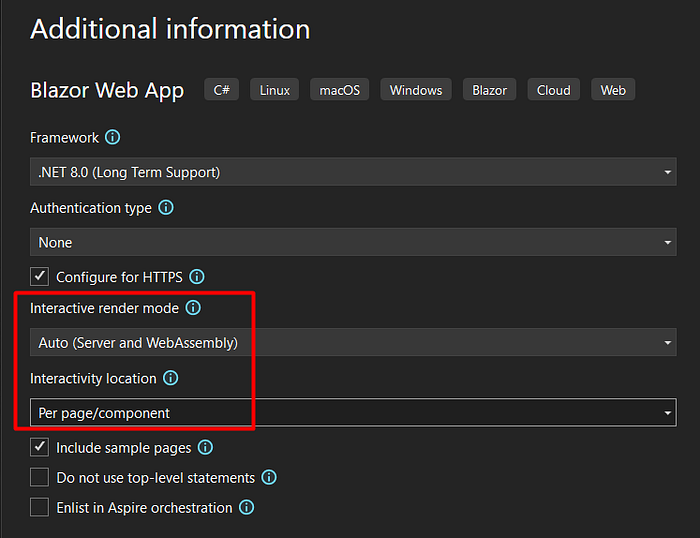Click info icon for top-level statements option
This screenshot has height=538, width=700.
[269, 477]
